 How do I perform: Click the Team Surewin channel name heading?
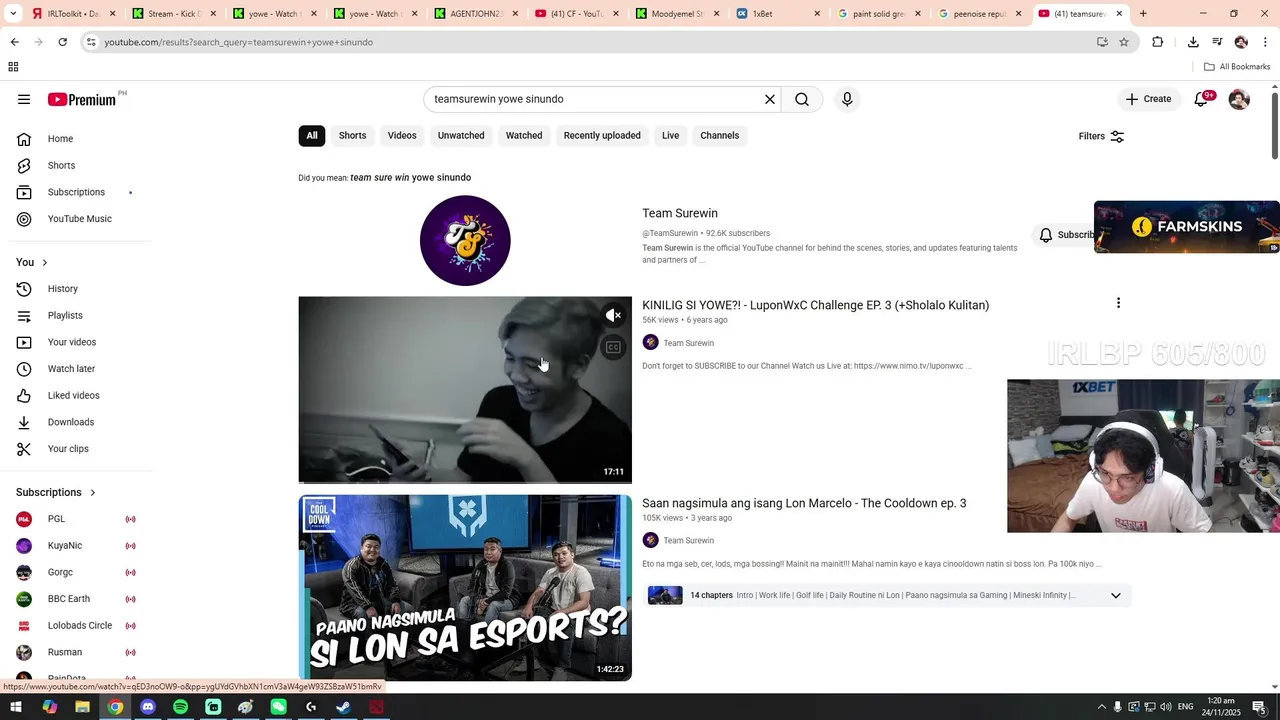tap(680, 213)
